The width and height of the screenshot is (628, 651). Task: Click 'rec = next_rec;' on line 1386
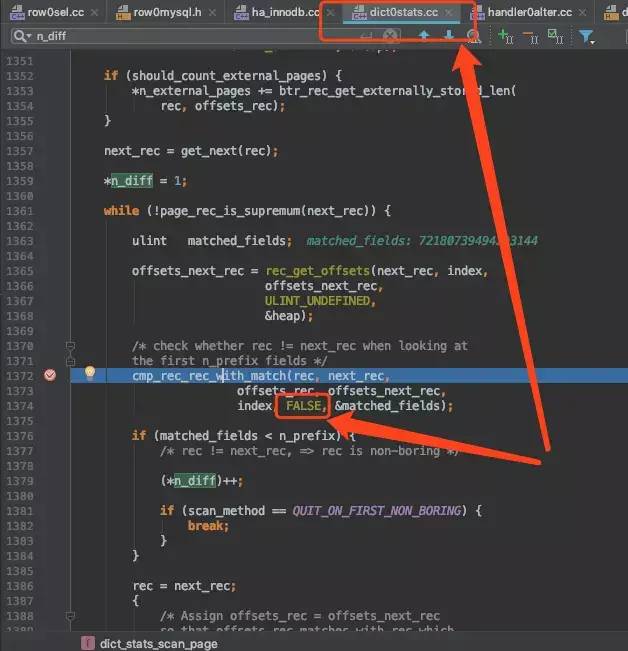(x=184, y=586)
